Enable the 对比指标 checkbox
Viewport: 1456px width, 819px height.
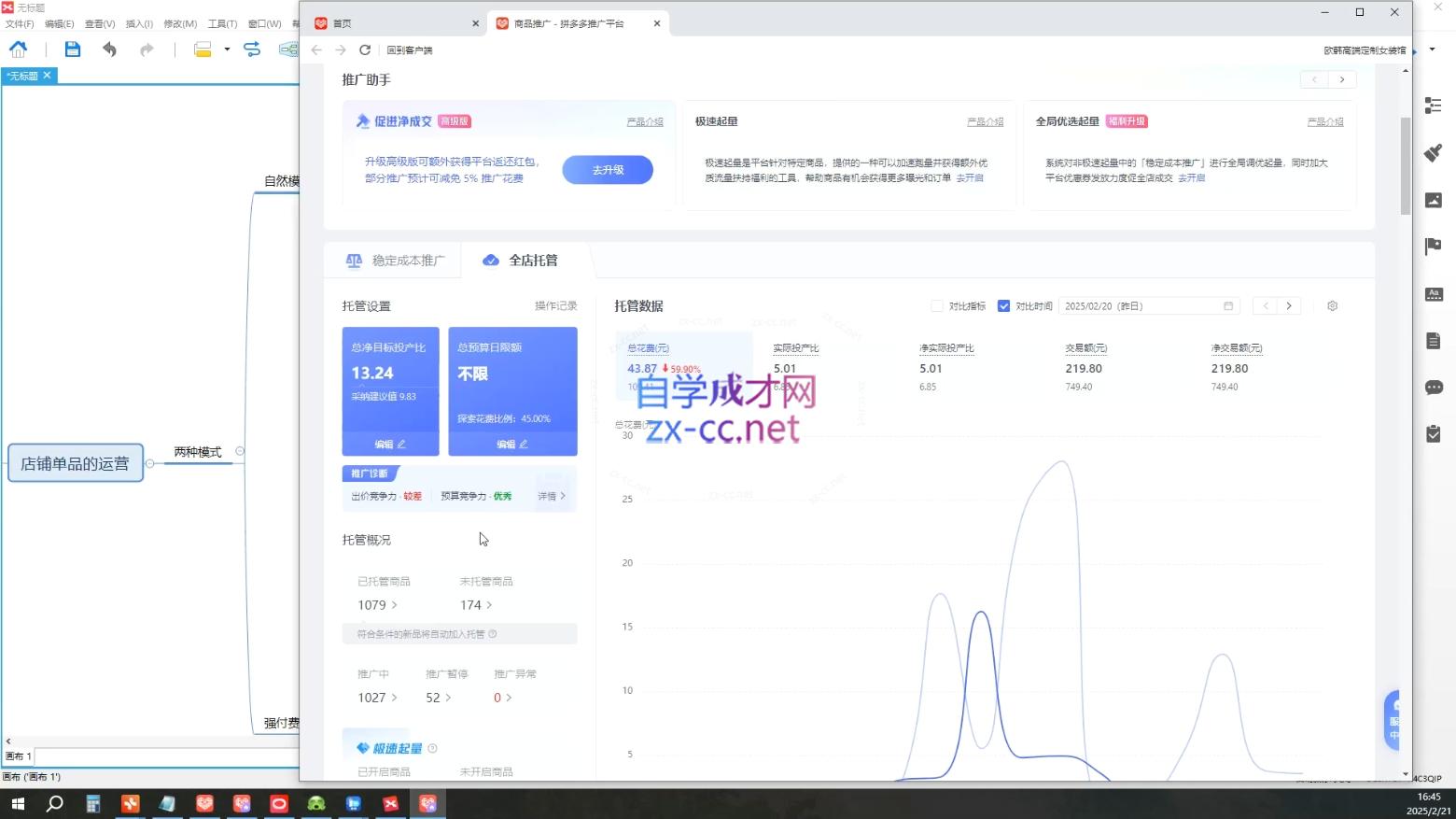point(937,305)
